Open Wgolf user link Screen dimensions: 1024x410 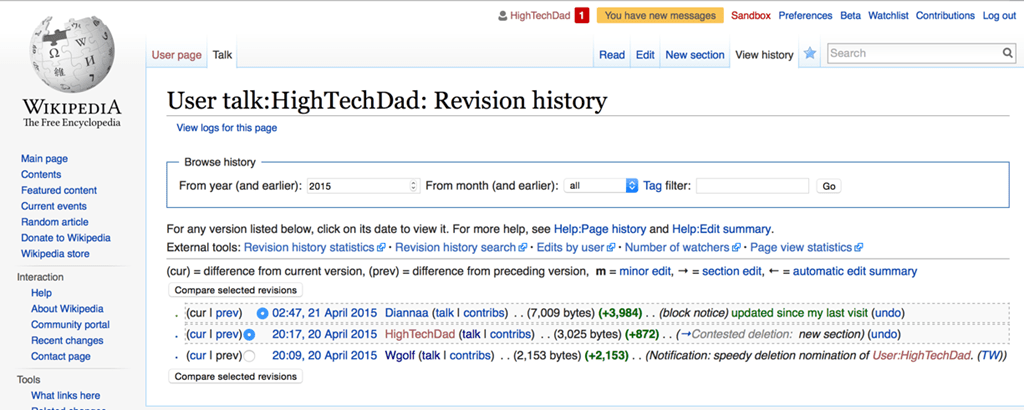pyautogui.click(x=400, y=356)
